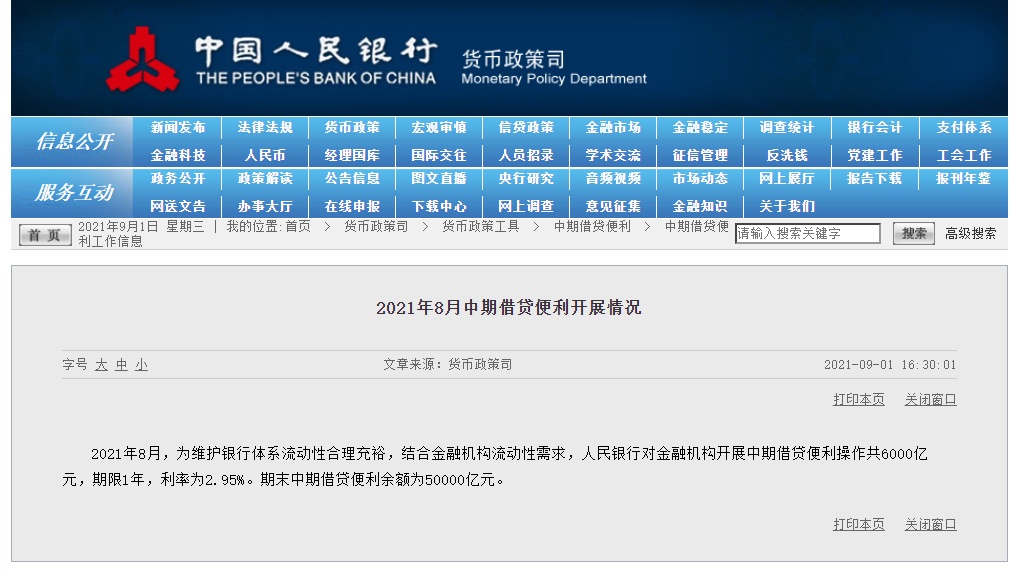This screenshot has height=575, width=1024.
Task: Follow the 货币政策工具 breadcrumb link
Action: 481,227
